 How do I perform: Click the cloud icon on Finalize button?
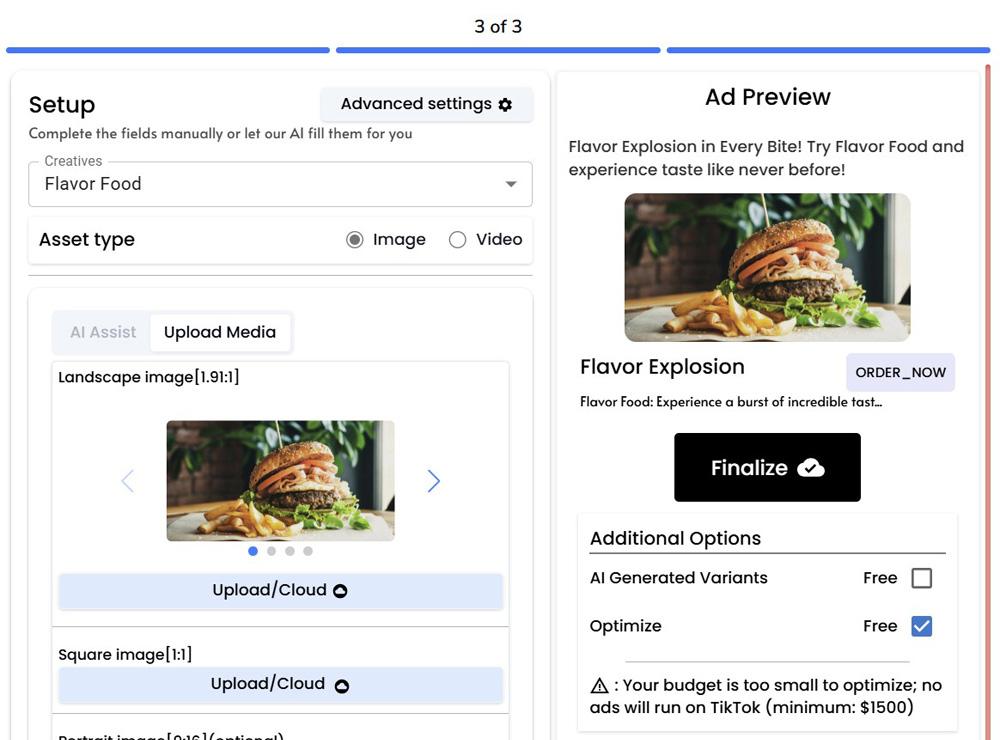tap(811, 468)
